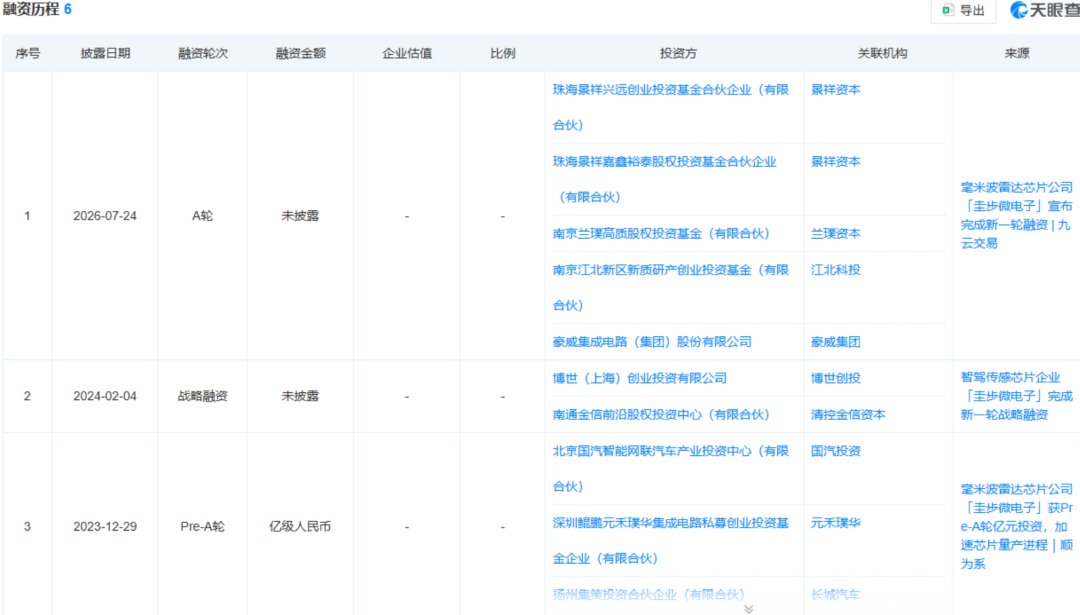Click the 融资金额 column header
The image size is (1080, 615).
tap(300, 53)
